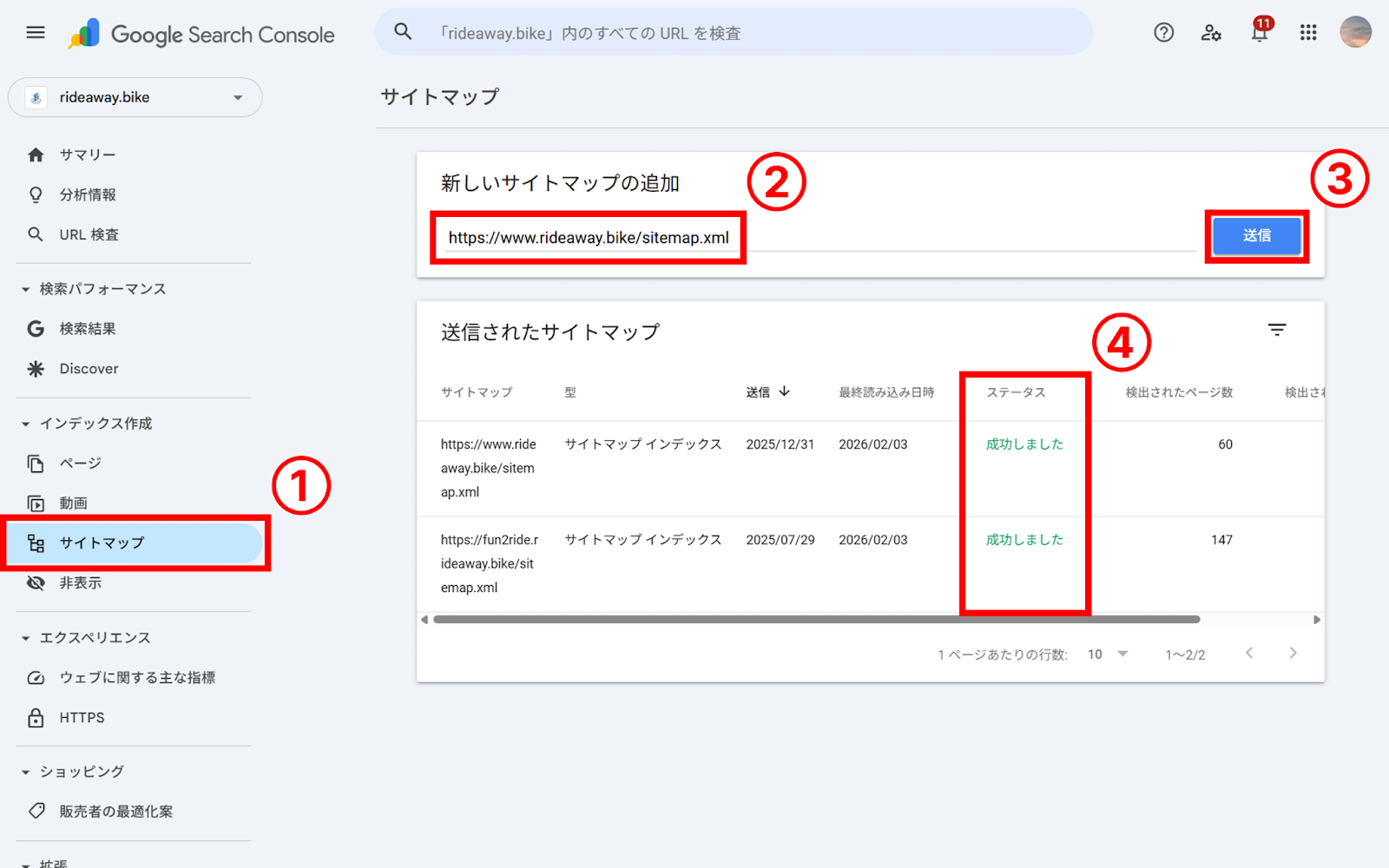Screen dimensions: 1389x868
Task: View notifications via the bell icon
Action: pos(1260,35)
